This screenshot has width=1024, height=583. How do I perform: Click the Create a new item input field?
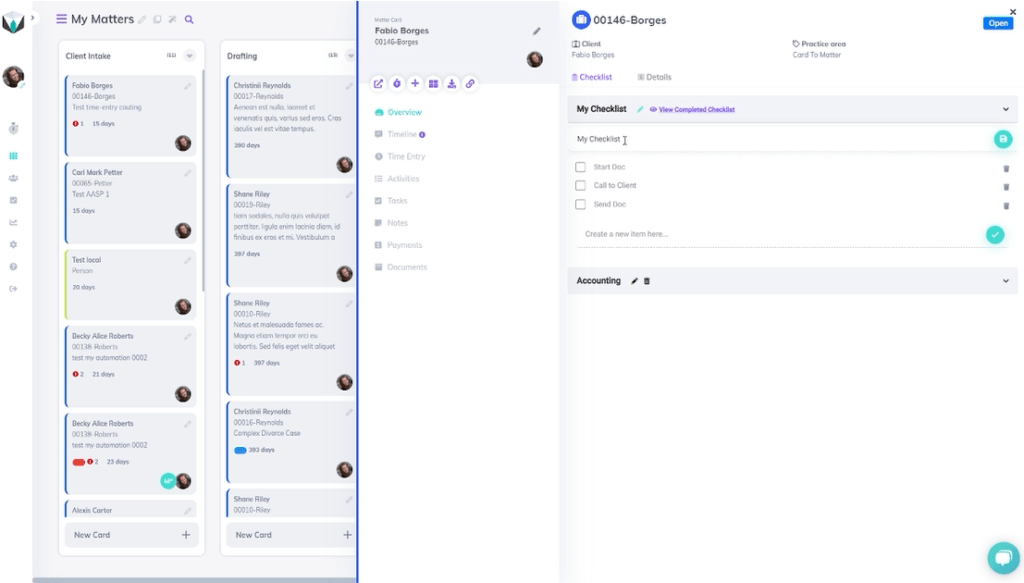point(780,234)
